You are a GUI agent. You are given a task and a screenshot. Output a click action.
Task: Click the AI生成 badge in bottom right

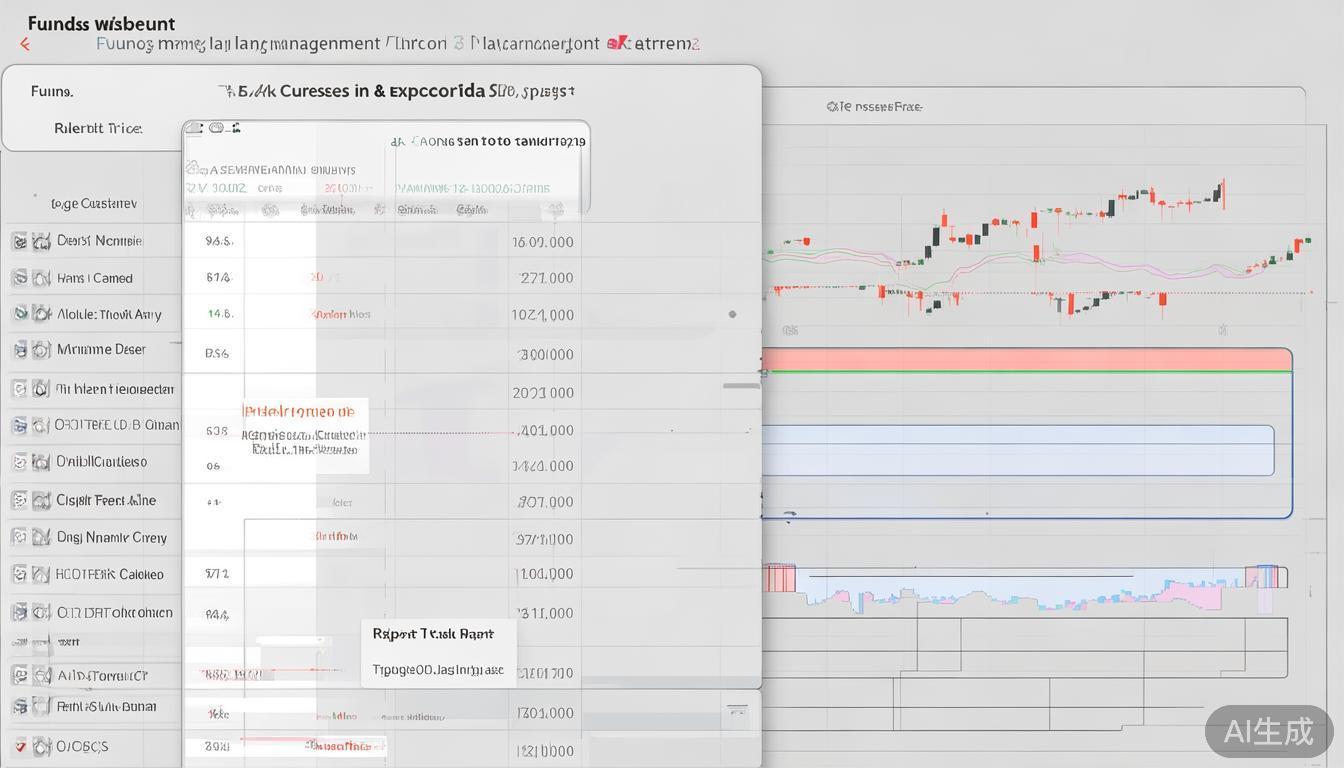(x=1268, y=731)
